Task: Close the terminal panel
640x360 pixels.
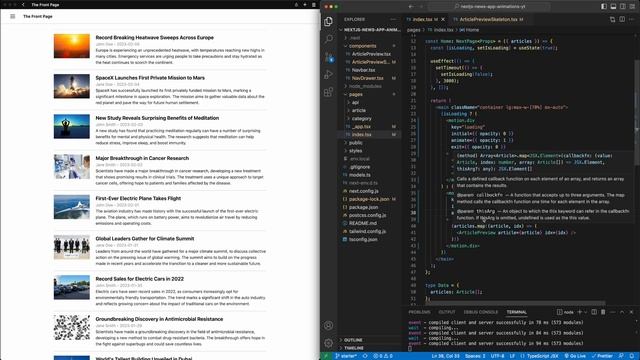Action: 631,312
